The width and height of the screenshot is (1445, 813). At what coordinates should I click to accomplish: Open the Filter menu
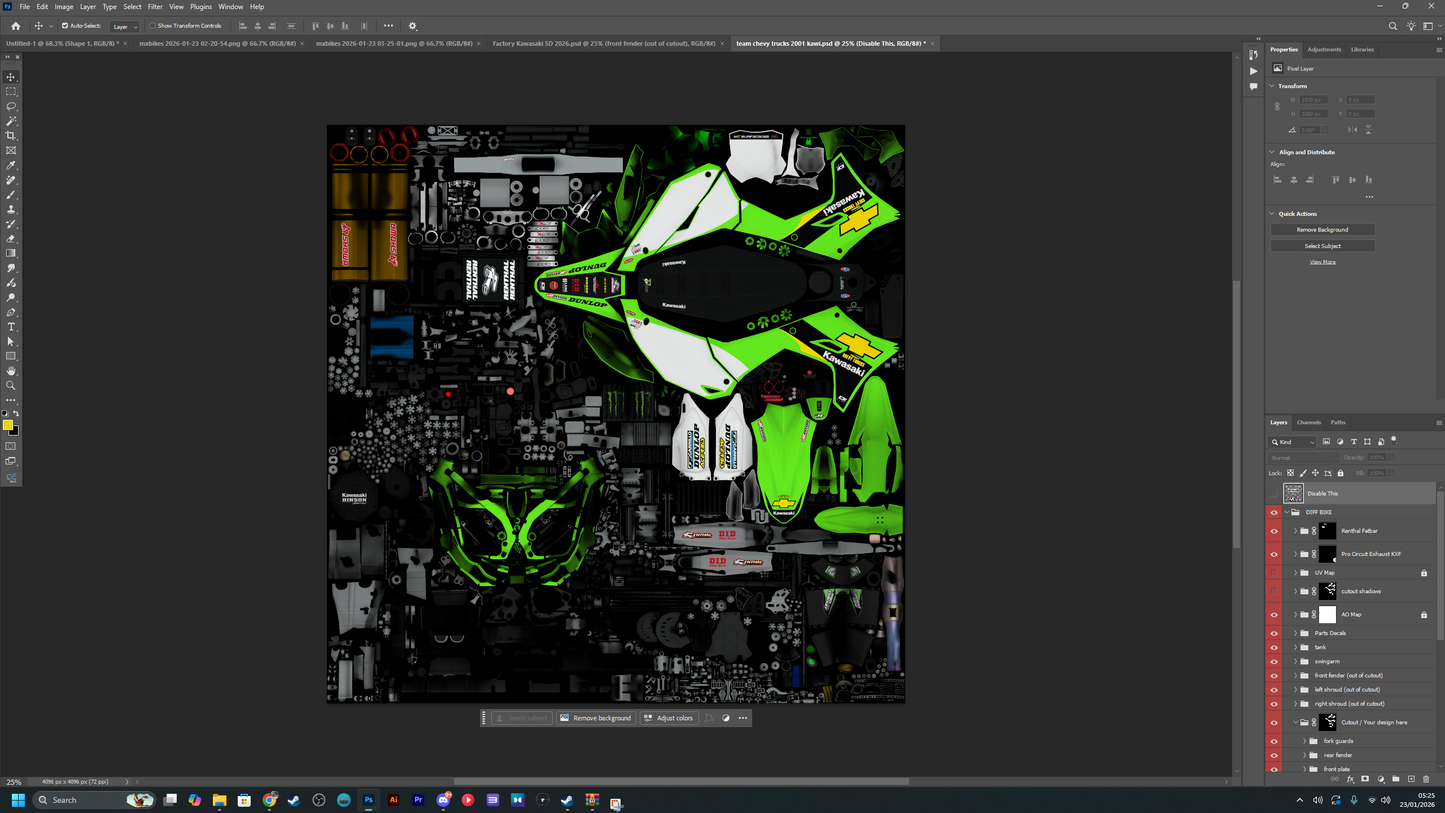point(155,7)
